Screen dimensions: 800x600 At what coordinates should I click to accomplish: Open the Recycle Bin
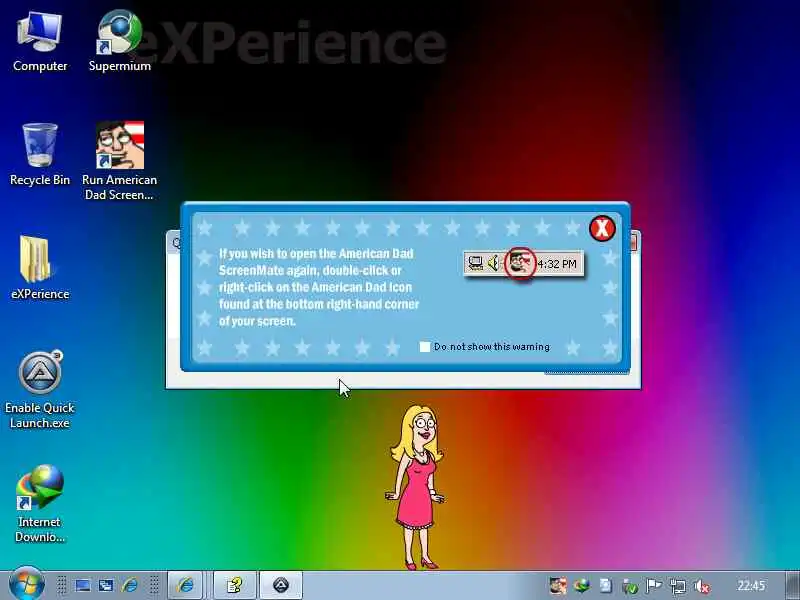[x=40, y=155]
